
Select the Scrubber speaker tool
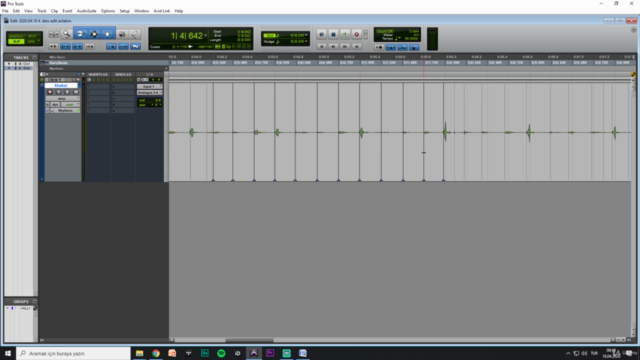(122, 34)
